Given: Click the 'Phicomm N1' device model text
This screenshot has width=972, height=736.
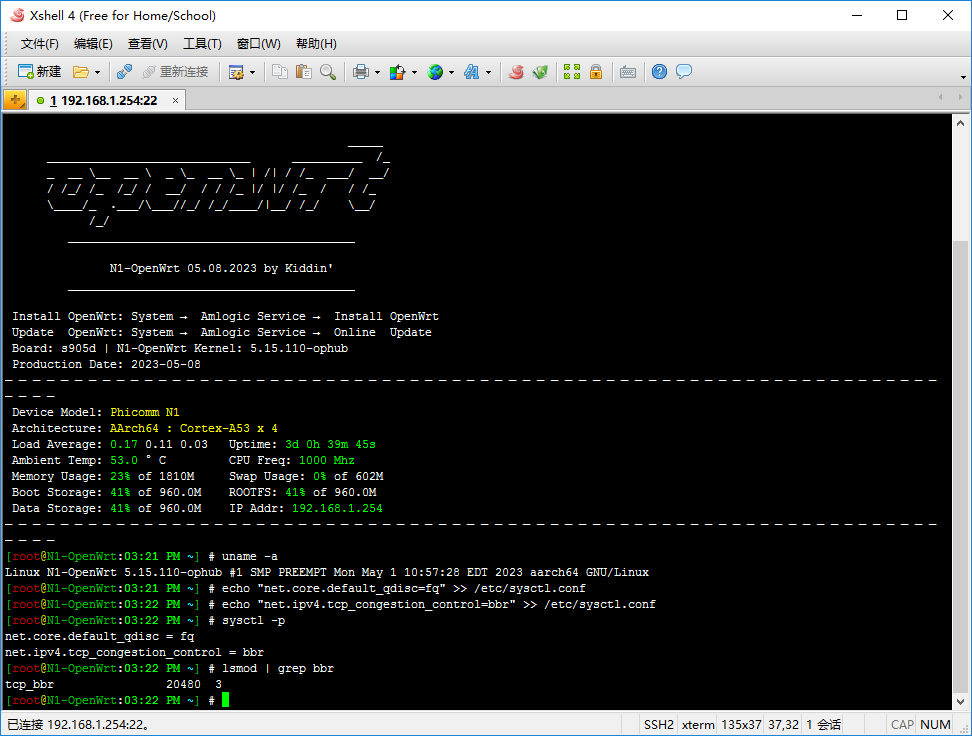Looking at the screenshot, I should tap(144, 412).
